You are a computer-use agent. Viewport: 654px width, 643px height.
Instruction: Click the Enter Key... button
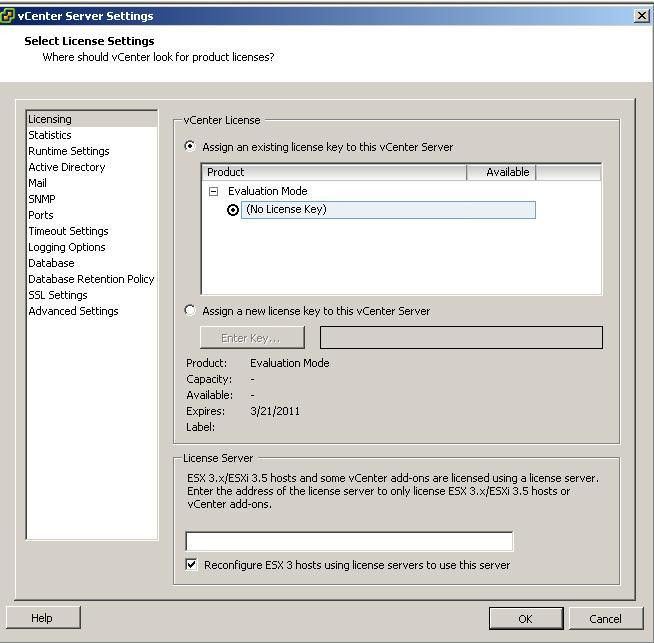tap(252, 337)
